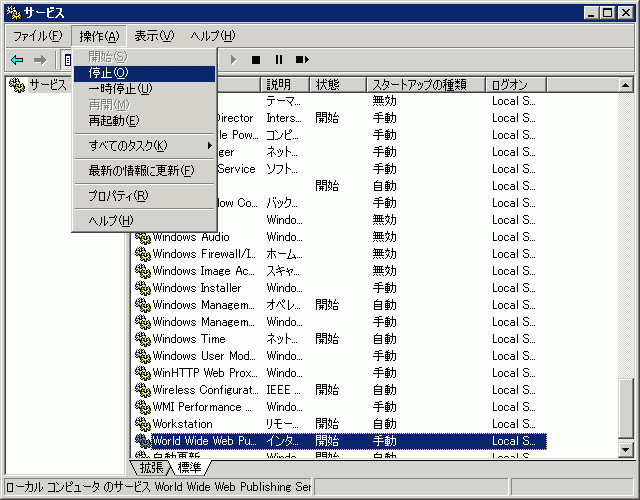Click the WMI Performance service icon
Screen dimensions: 640x500
coord(143,407)
